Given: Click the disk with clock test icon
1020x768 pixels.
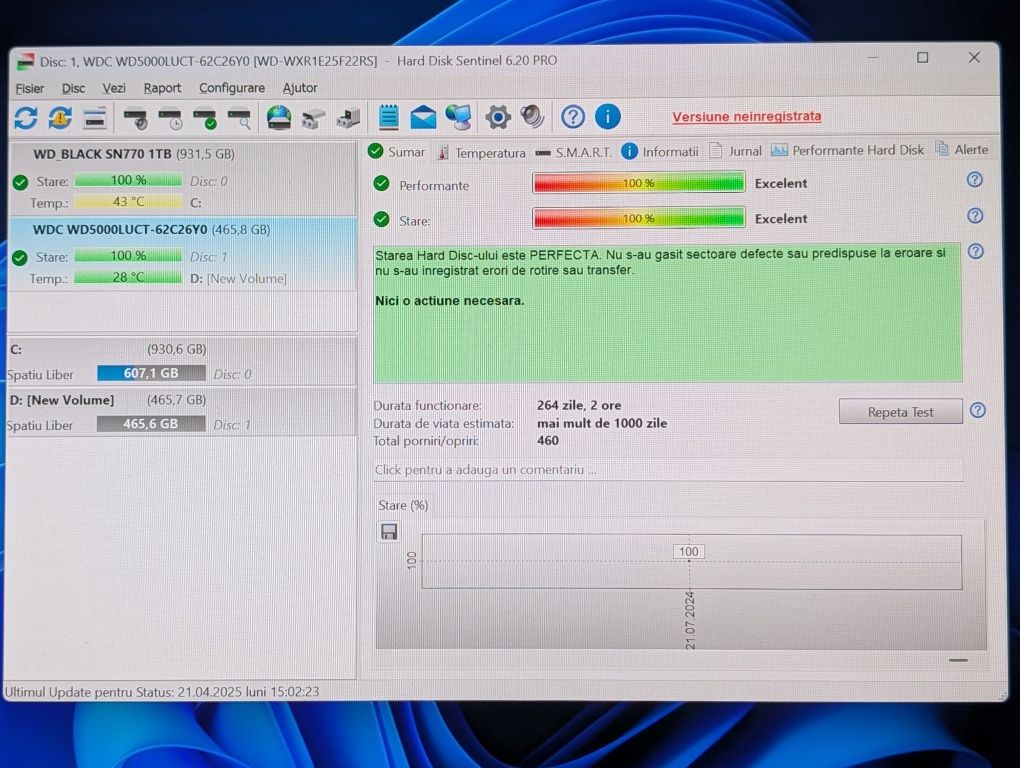Looking at the screenshot, I should point(170,119).
